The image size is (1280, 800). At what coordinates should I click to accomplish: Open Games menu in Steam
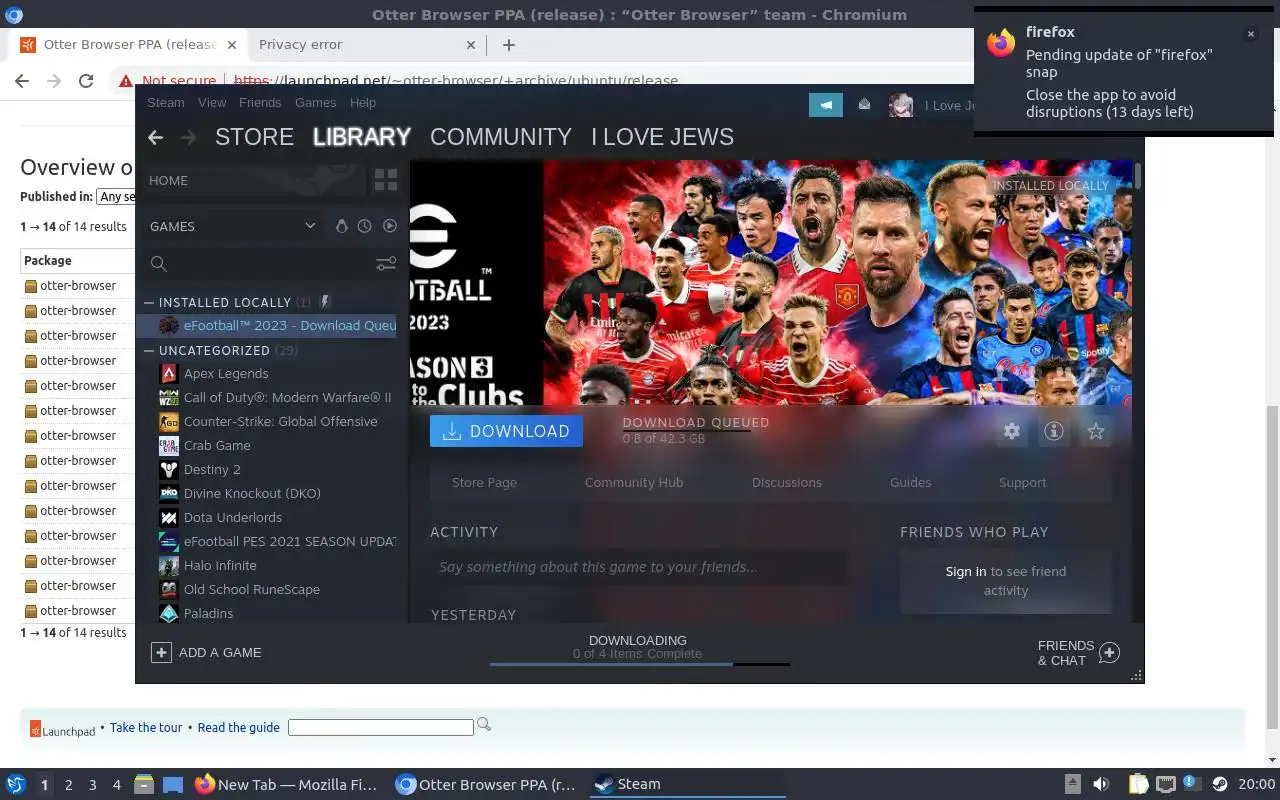coord(315,102)
